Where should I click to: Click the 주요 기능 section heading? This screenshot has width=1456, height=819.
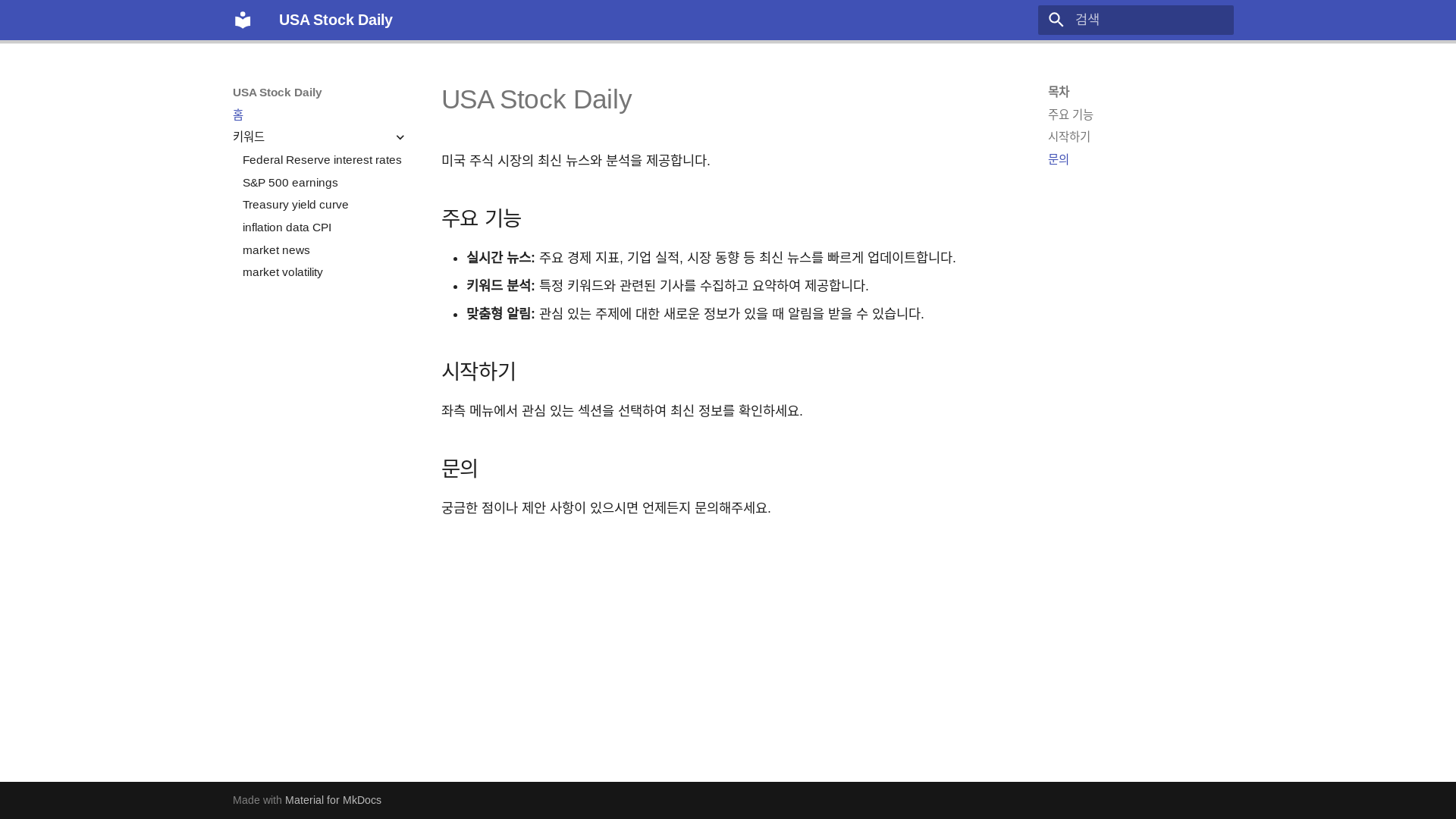(x=482, y=218)
